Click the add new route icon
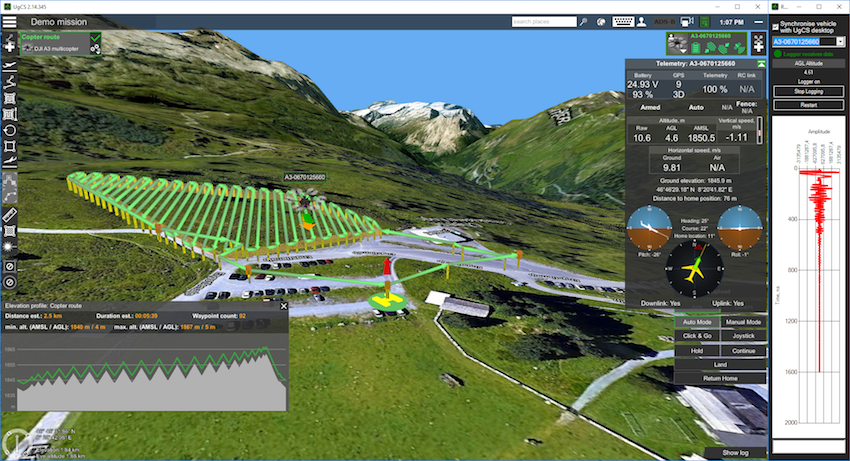This screenshot has height=461, width=850. coord(10,46)
